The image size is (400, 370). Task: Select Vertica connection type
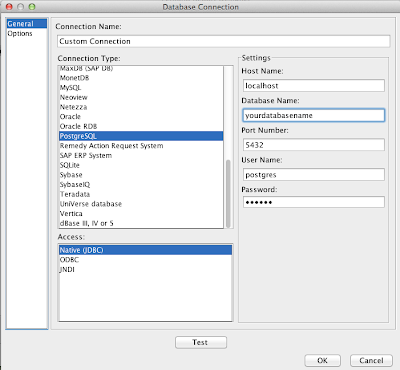click(x=141, y=213)
